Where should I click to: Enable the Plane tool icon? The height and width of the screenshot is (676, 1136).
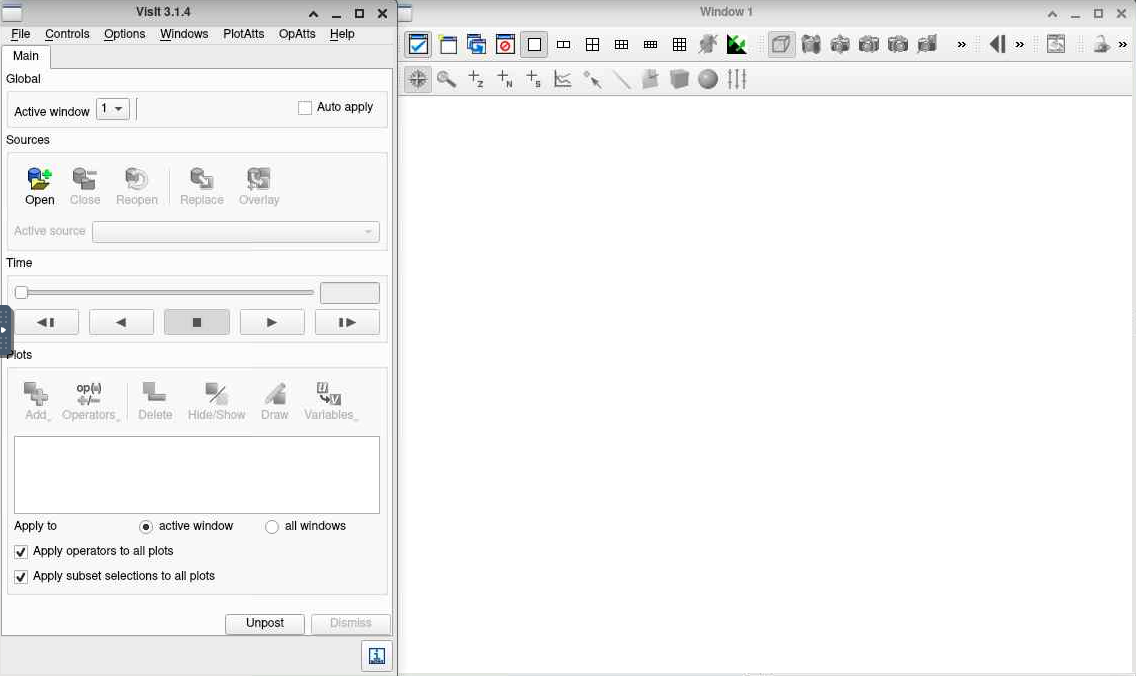click(650, 79)
